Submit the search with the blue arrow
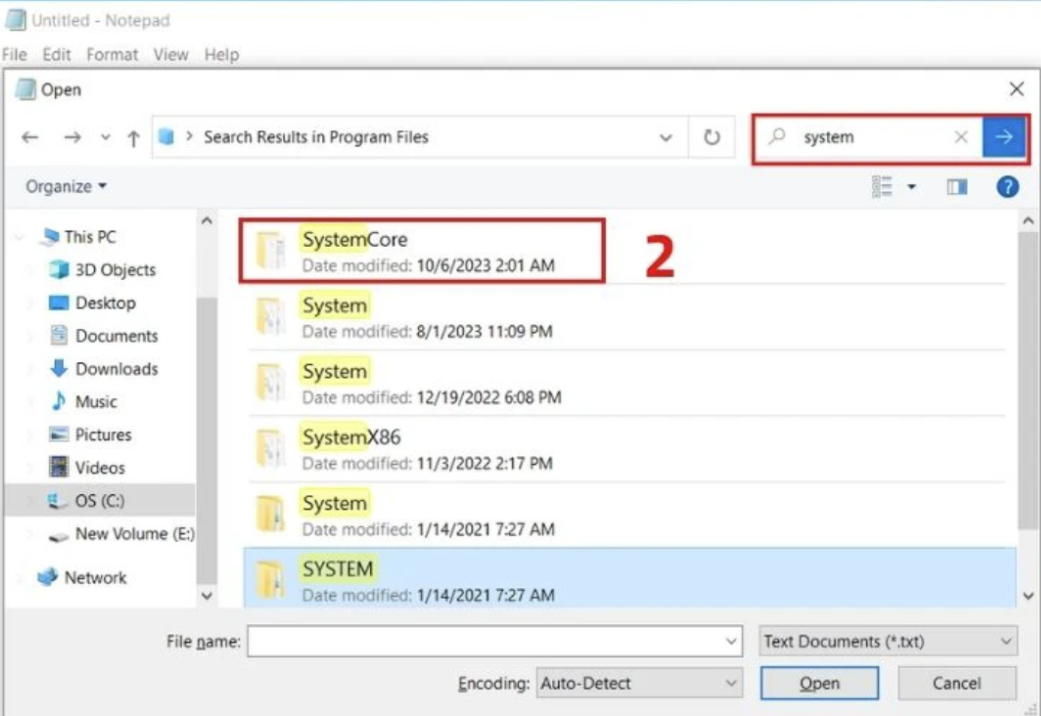The width and height of the screenshot is (1041, 716). [x=1004, y=137]
